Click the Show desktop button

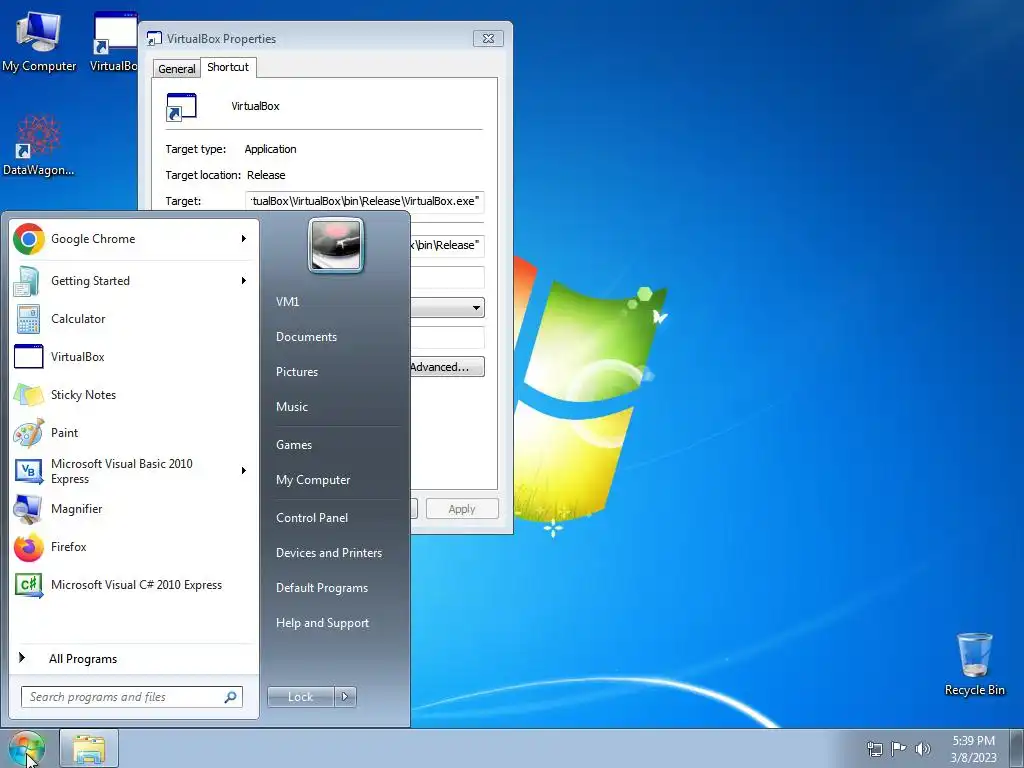click(1017, 748)
